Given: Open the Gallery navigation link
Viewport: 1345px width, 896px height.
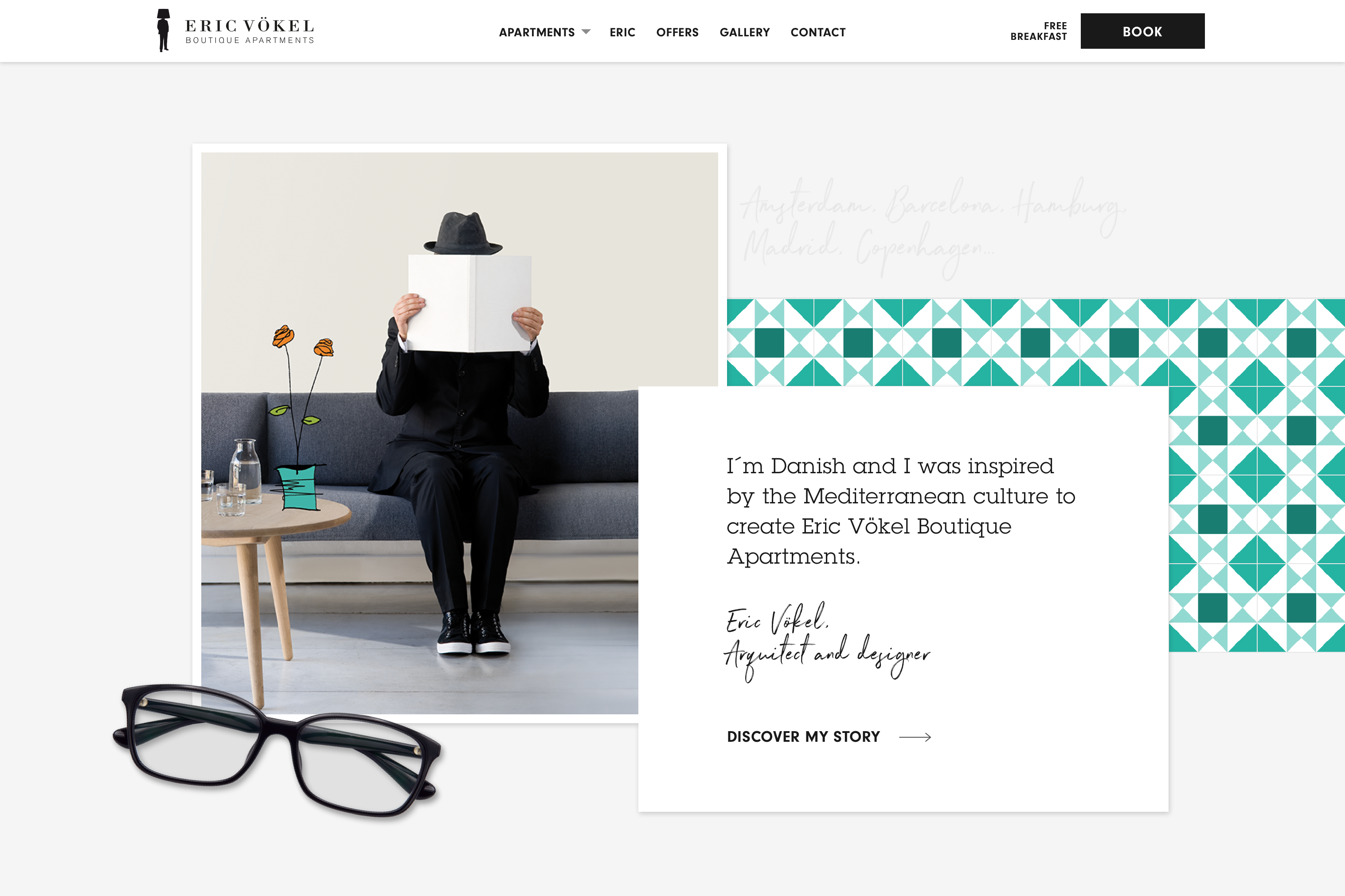Looking at the screenshot, I should (x=744, y=33).
